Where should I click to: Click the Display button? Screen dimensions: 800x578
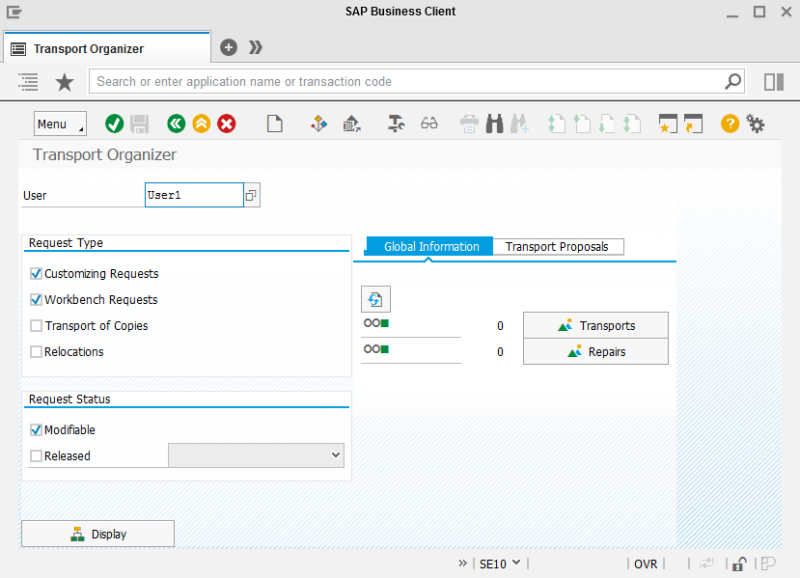(x=98, y=534)
